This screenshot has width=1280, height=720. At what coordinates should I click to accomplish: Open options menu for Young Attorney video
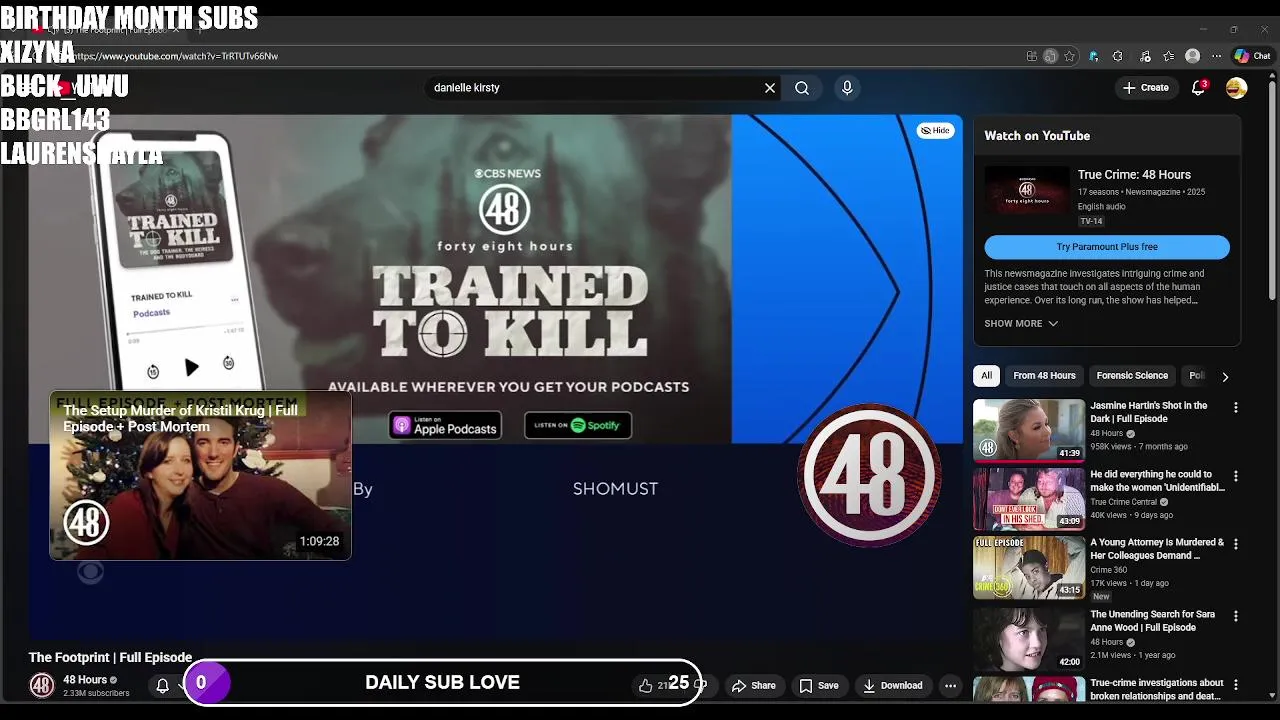1236,544
